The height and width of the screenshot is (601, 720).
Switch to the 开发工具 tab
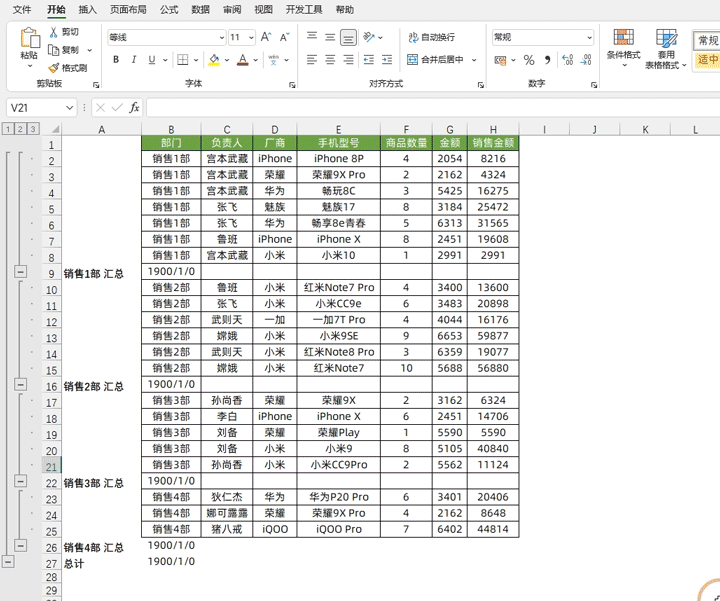tap(304, 10)
